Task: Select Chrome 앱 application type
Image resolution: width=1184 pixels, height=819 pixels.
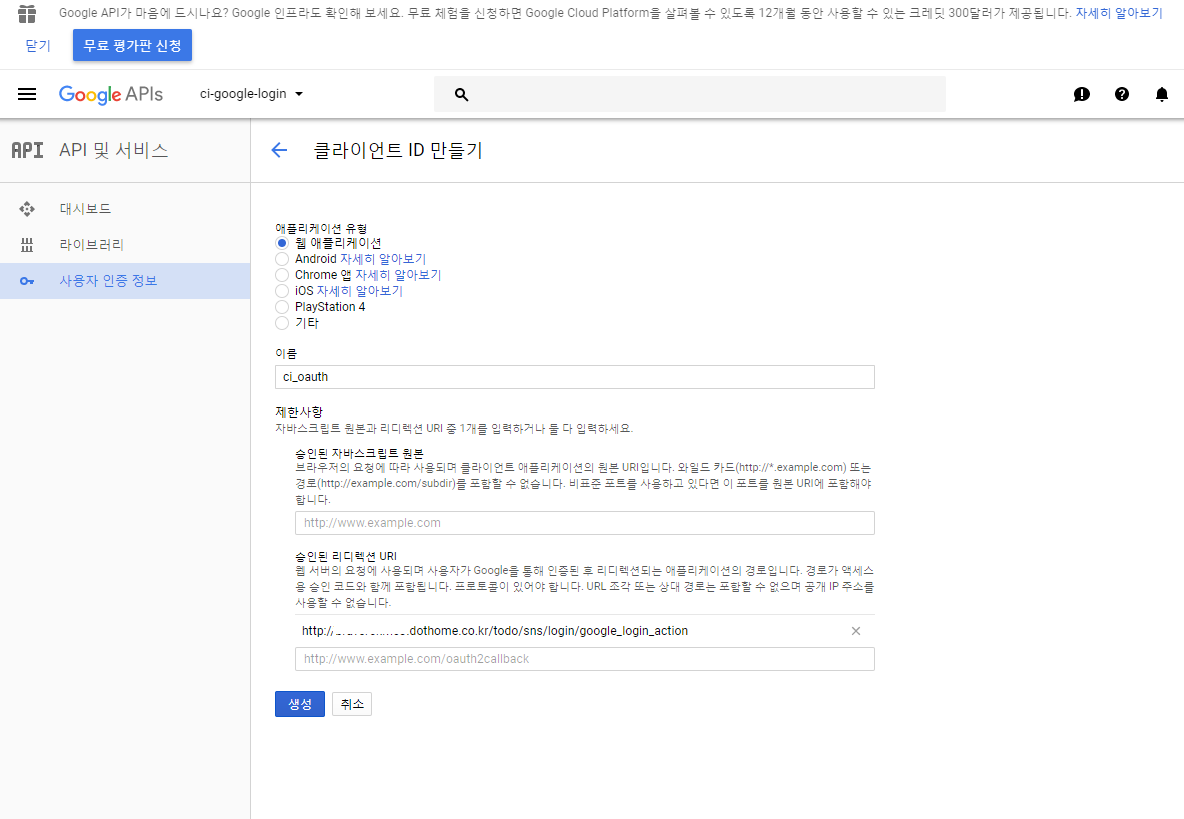Action: click(282, 275)
